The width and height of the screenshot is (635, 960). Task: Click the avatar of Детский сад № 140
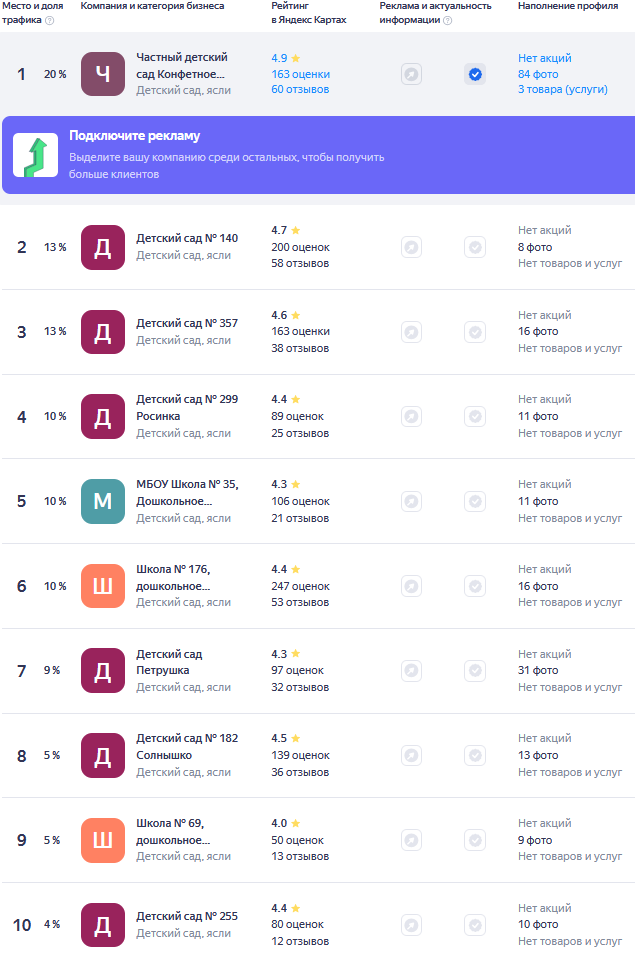[x=103, y=247]
